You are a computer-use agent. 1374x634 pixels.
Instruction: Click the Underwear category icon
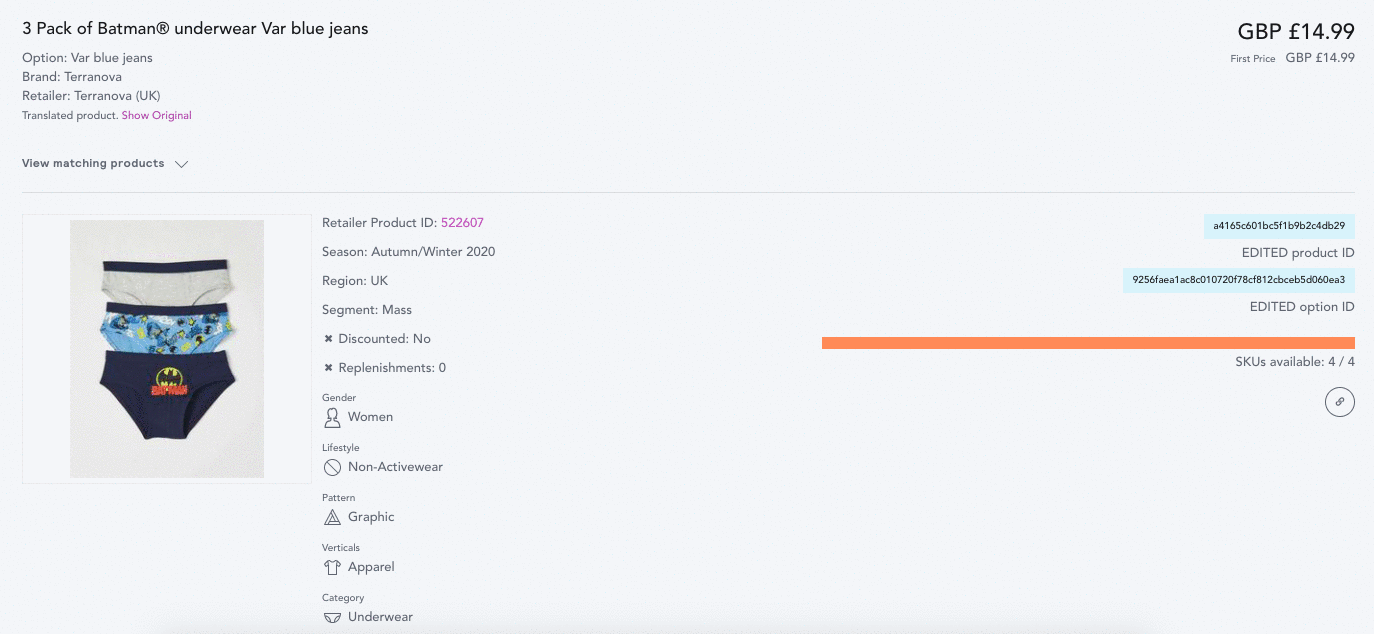point(332,617)
